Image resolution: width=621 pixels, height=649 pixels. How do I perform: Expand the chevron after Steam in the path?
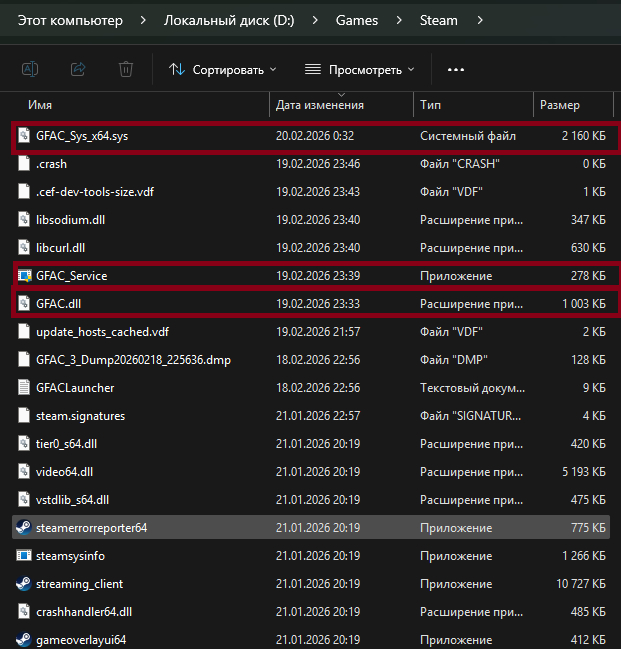(480, 20)
